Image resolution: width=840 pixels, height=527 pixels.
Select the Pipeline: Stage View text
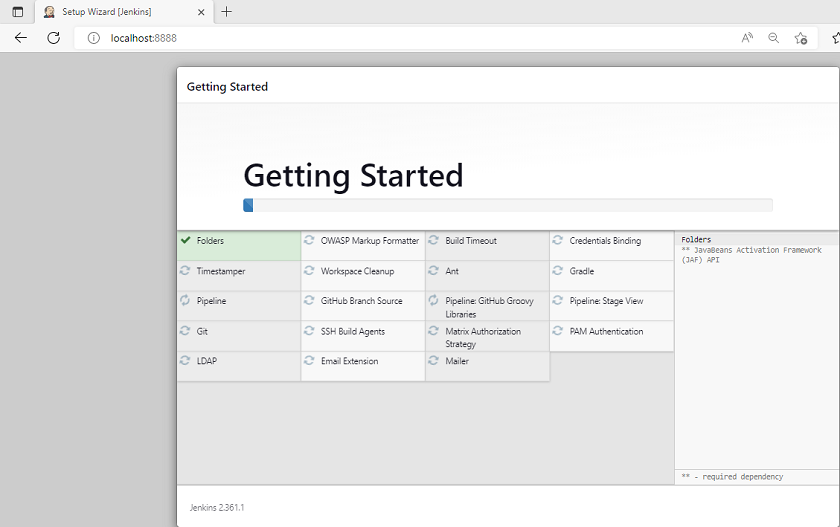point(606,300)
